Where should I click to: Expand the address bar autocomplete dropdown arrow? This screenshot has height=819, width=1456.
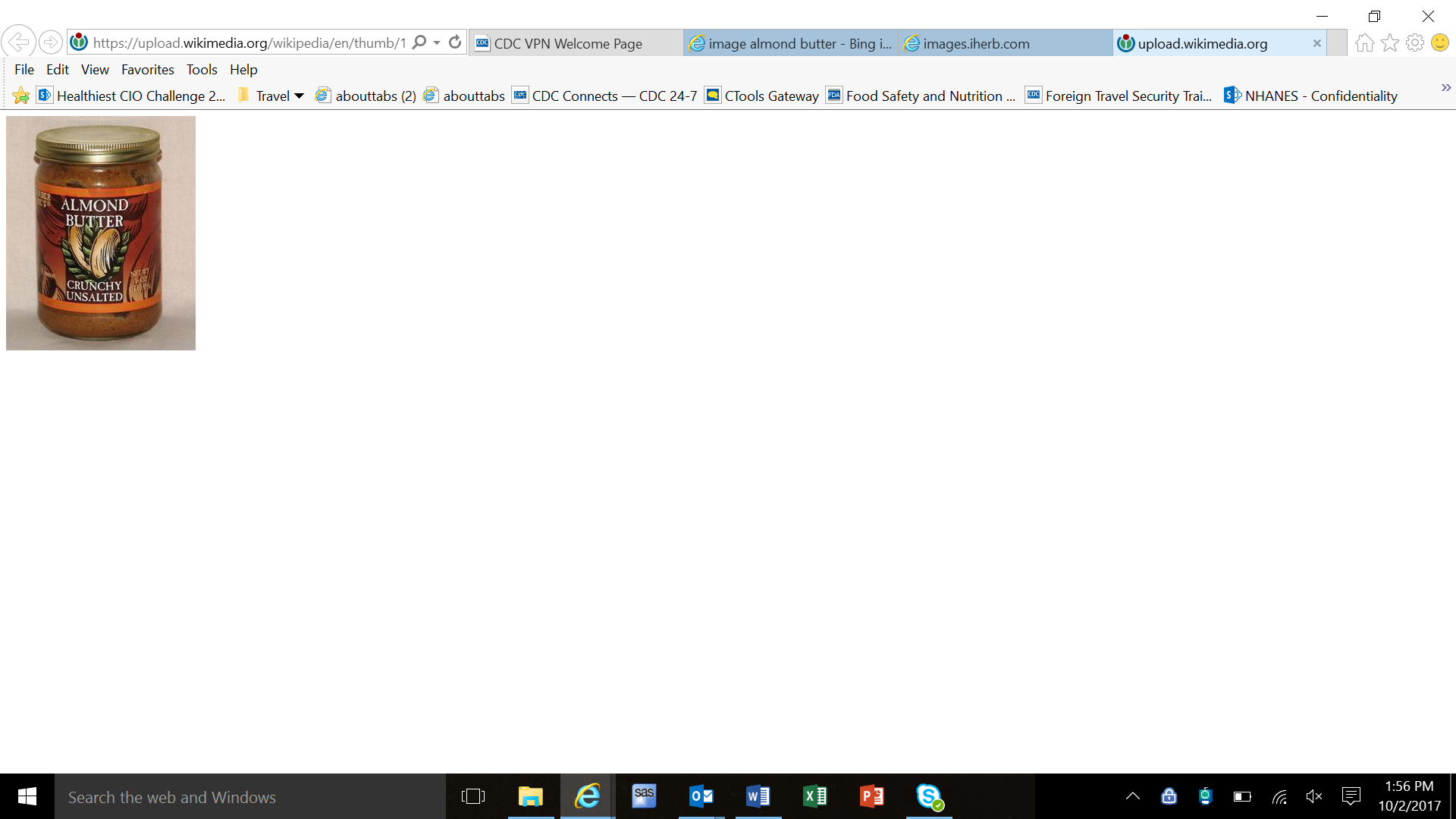click(437, 42)
